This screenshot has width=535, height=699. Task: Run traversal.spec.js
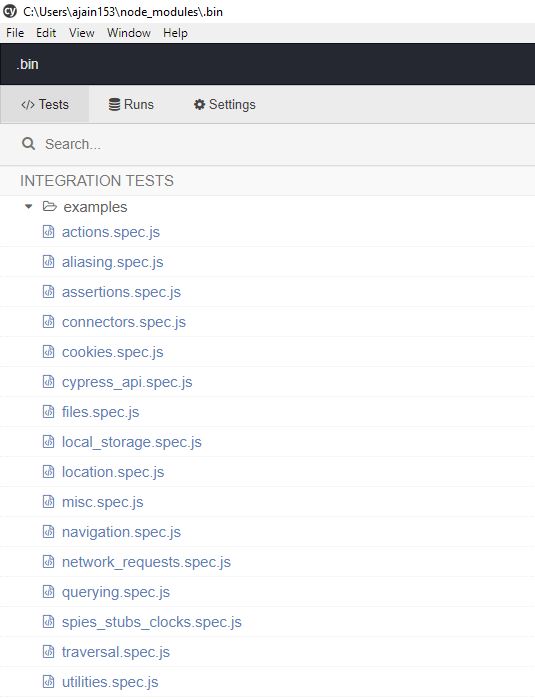(116, 652)
